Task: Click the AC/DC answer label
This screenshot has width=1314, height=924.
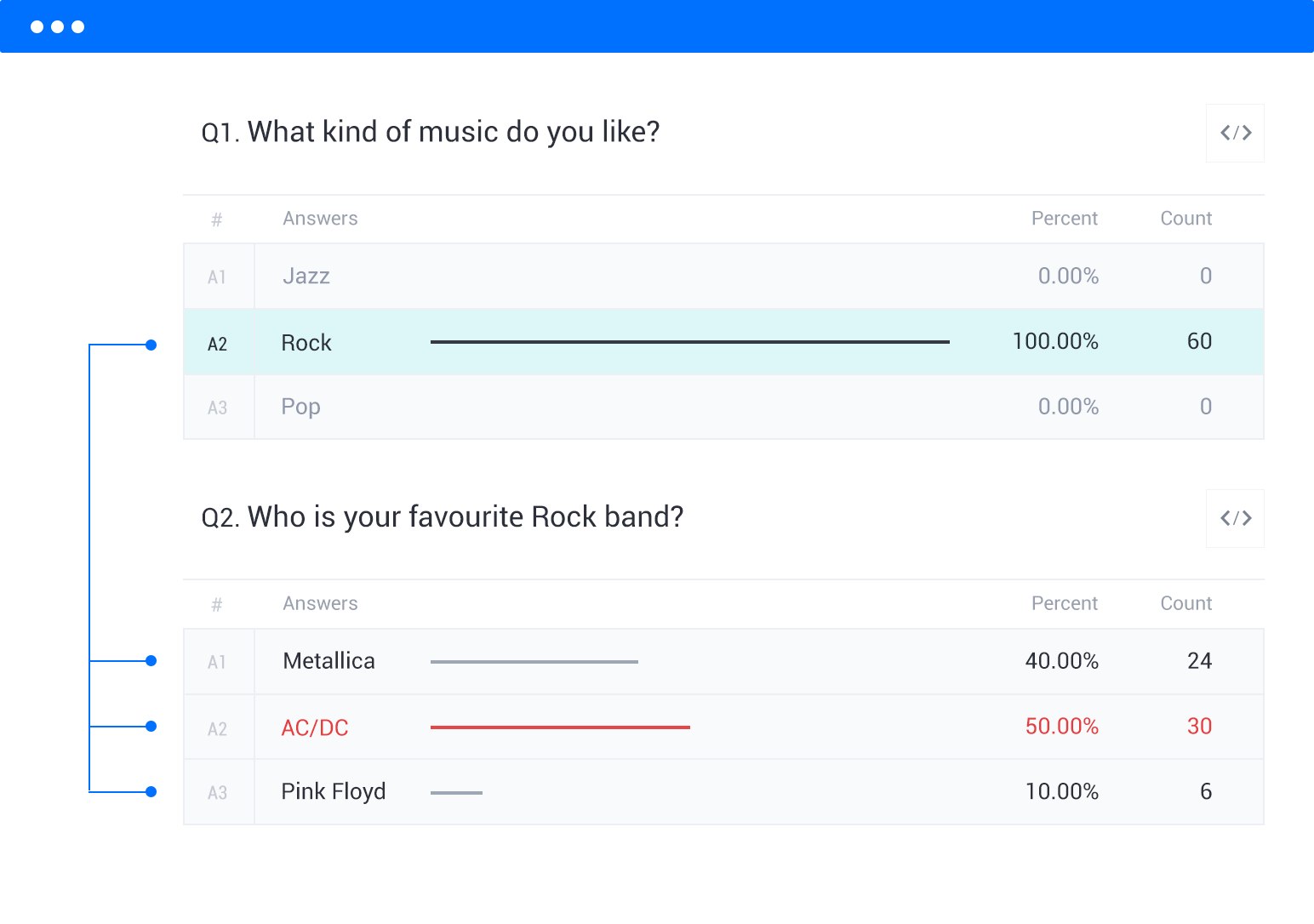Action: [314, 727]
